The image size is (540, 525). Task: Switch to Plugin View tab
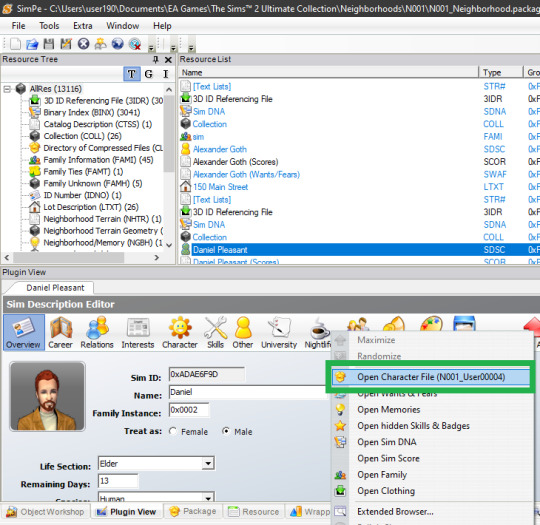point(127,512)
